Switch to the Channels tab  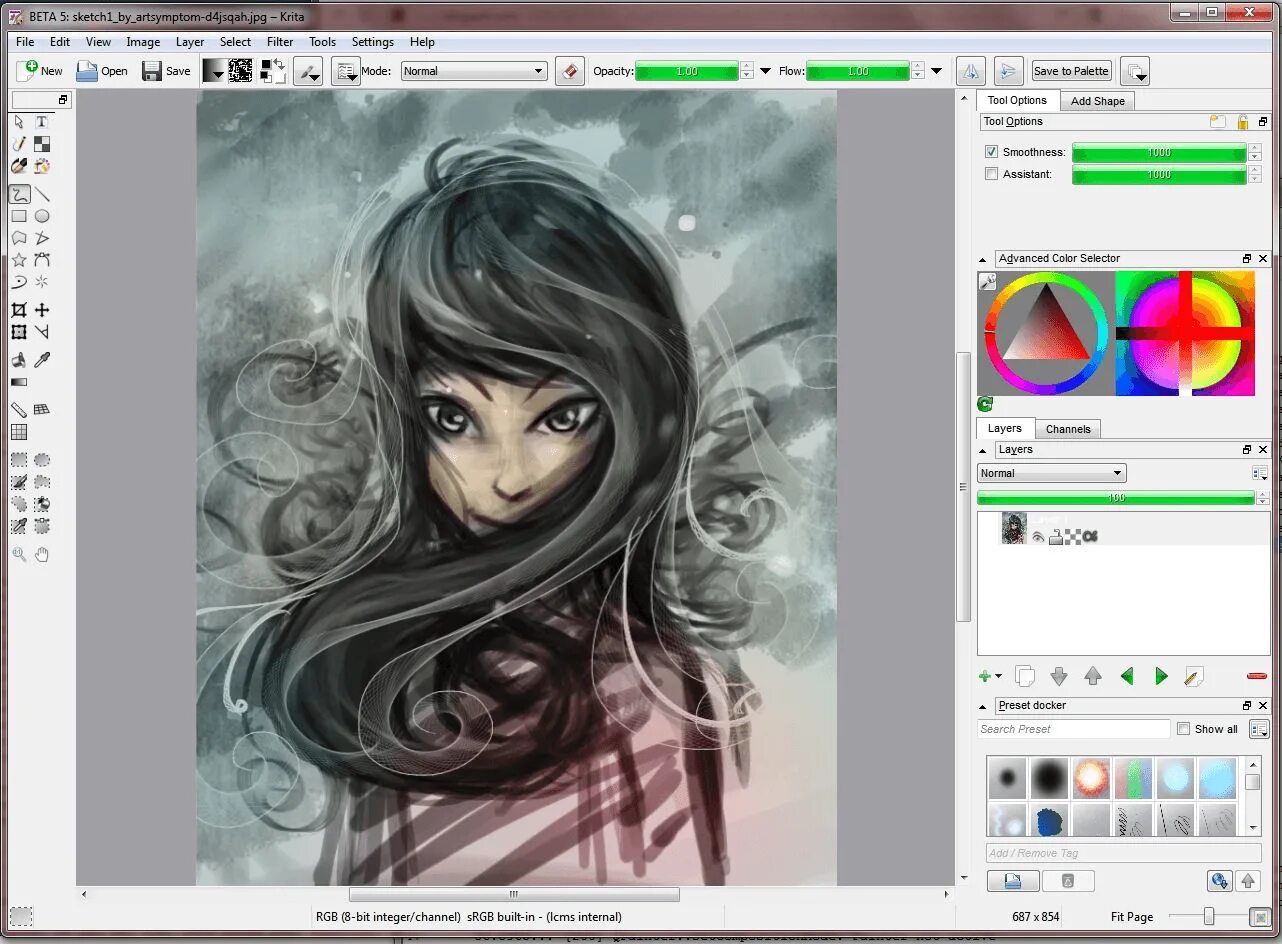[x=1068, y=429]
